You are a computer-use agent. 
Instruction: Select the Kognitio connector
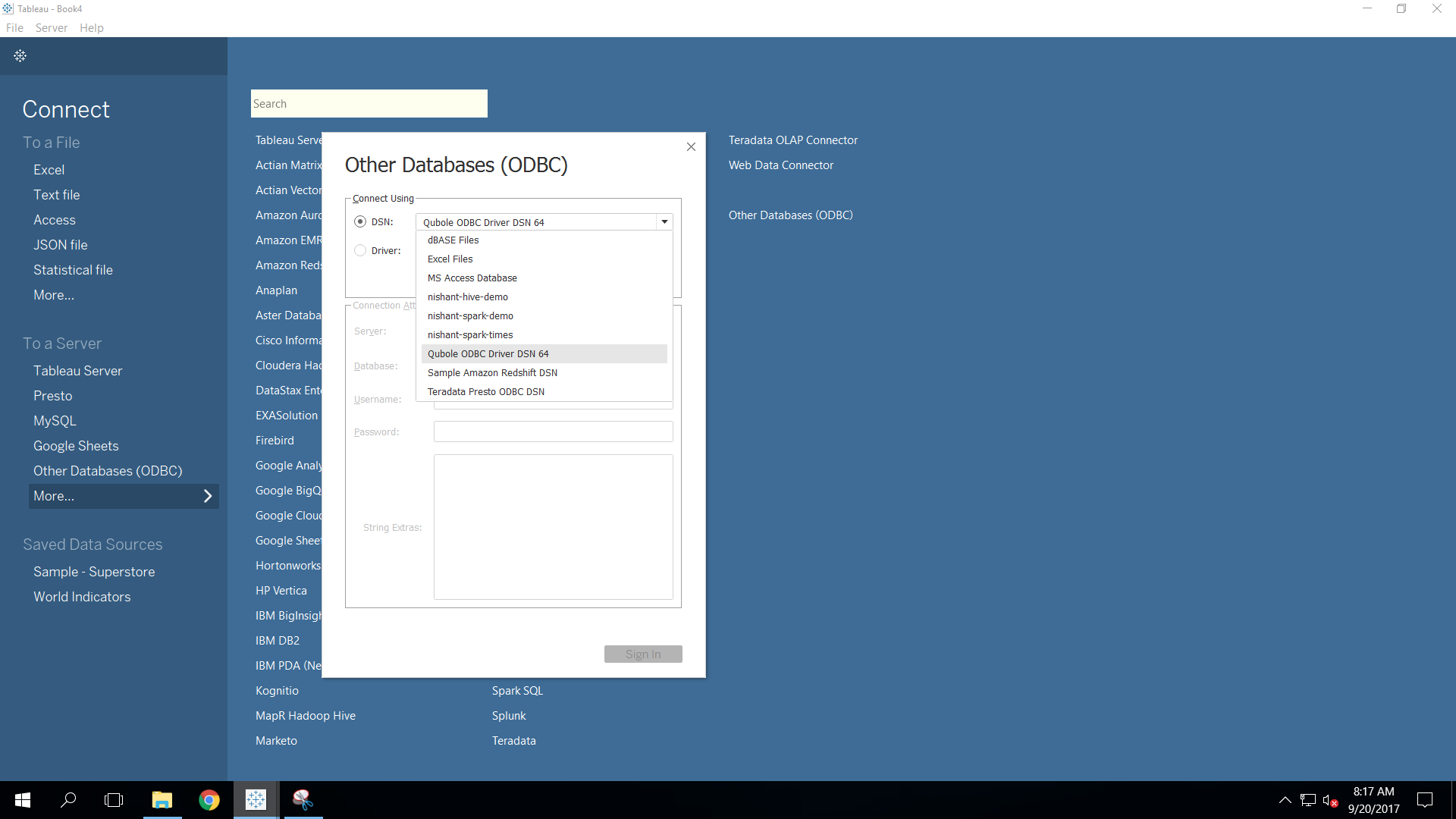[x=277, y=691]
